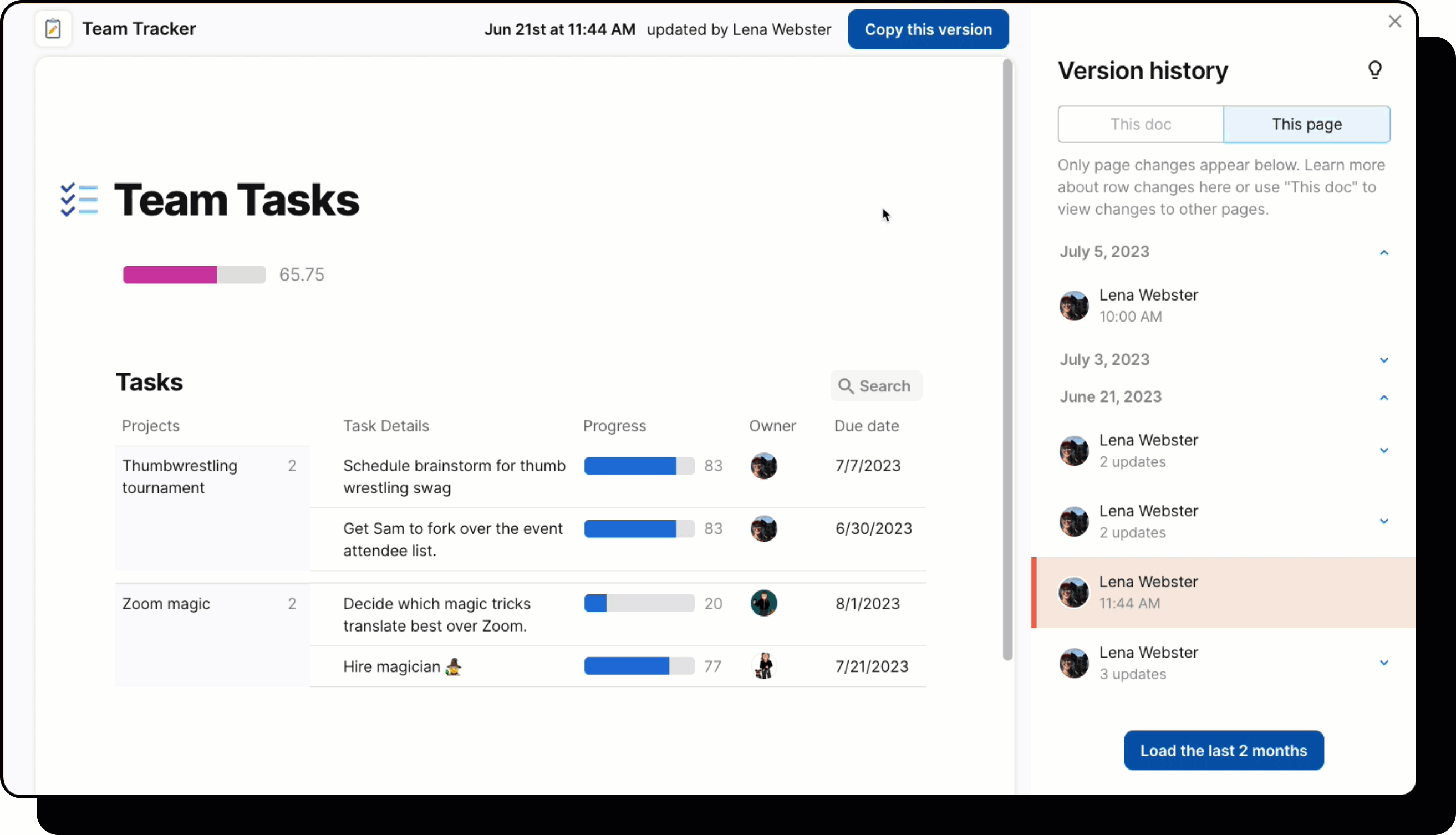Image resolution: width=1456 pixels, height=835 pixels.
Task: Click the avatar next to the 3 updates entry
Action: click(x=1073, y=663)
